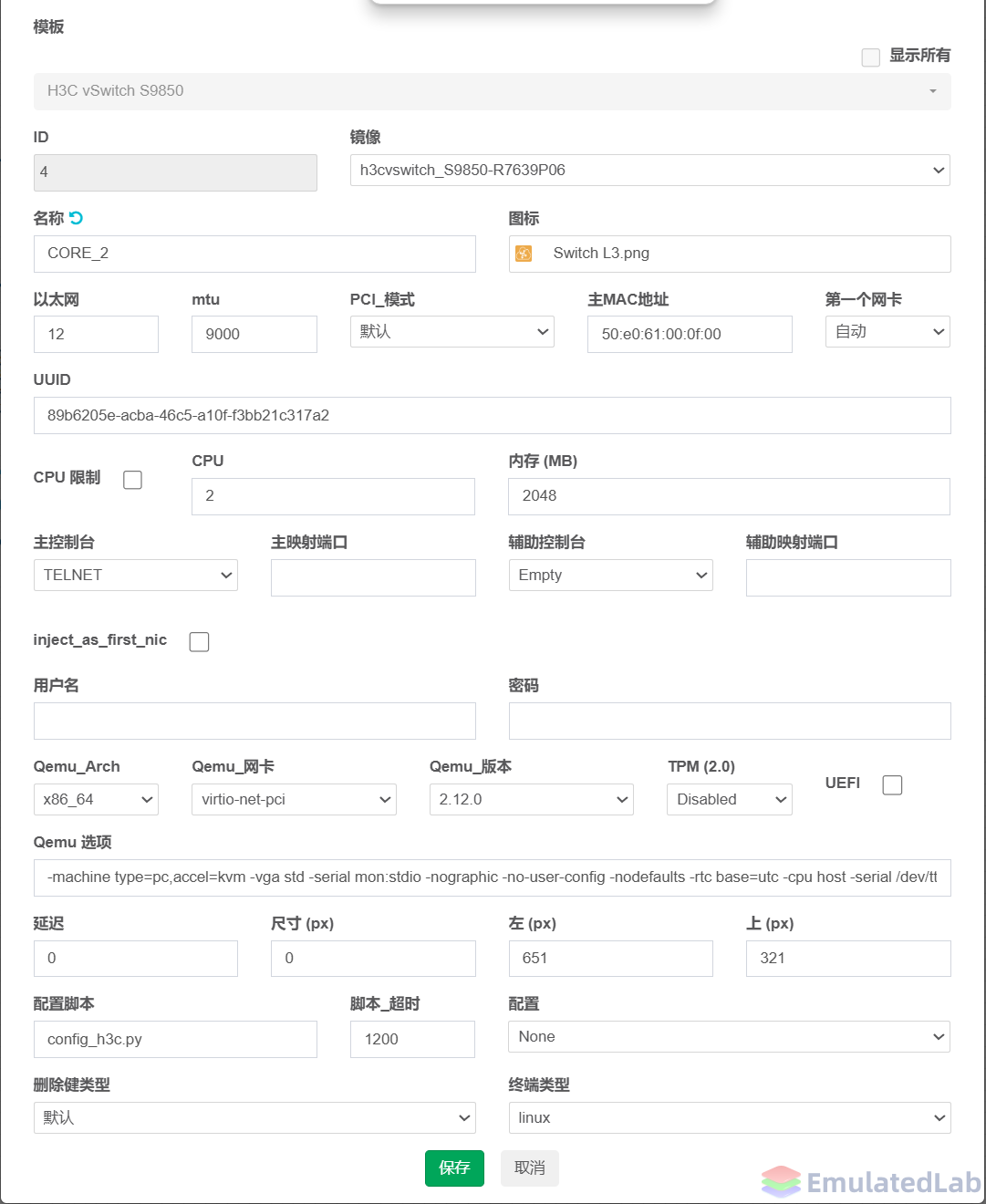Click the 尺寸 (px) field
Viewport: 986px width, 1204px height.
(373, 959)
